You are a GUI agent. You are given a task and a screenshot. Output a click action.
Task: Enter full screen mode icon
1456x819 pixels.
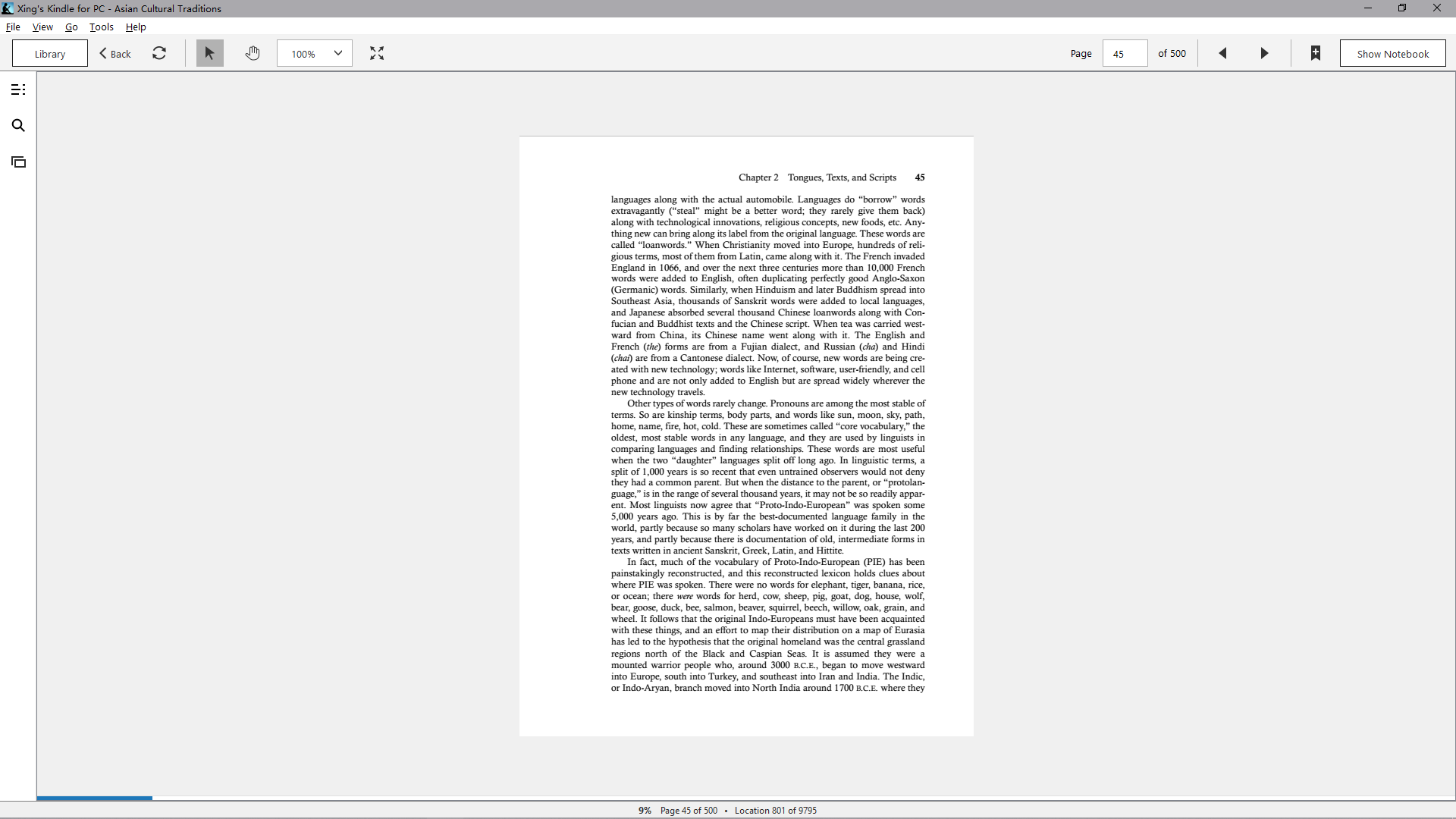[377, 53]
